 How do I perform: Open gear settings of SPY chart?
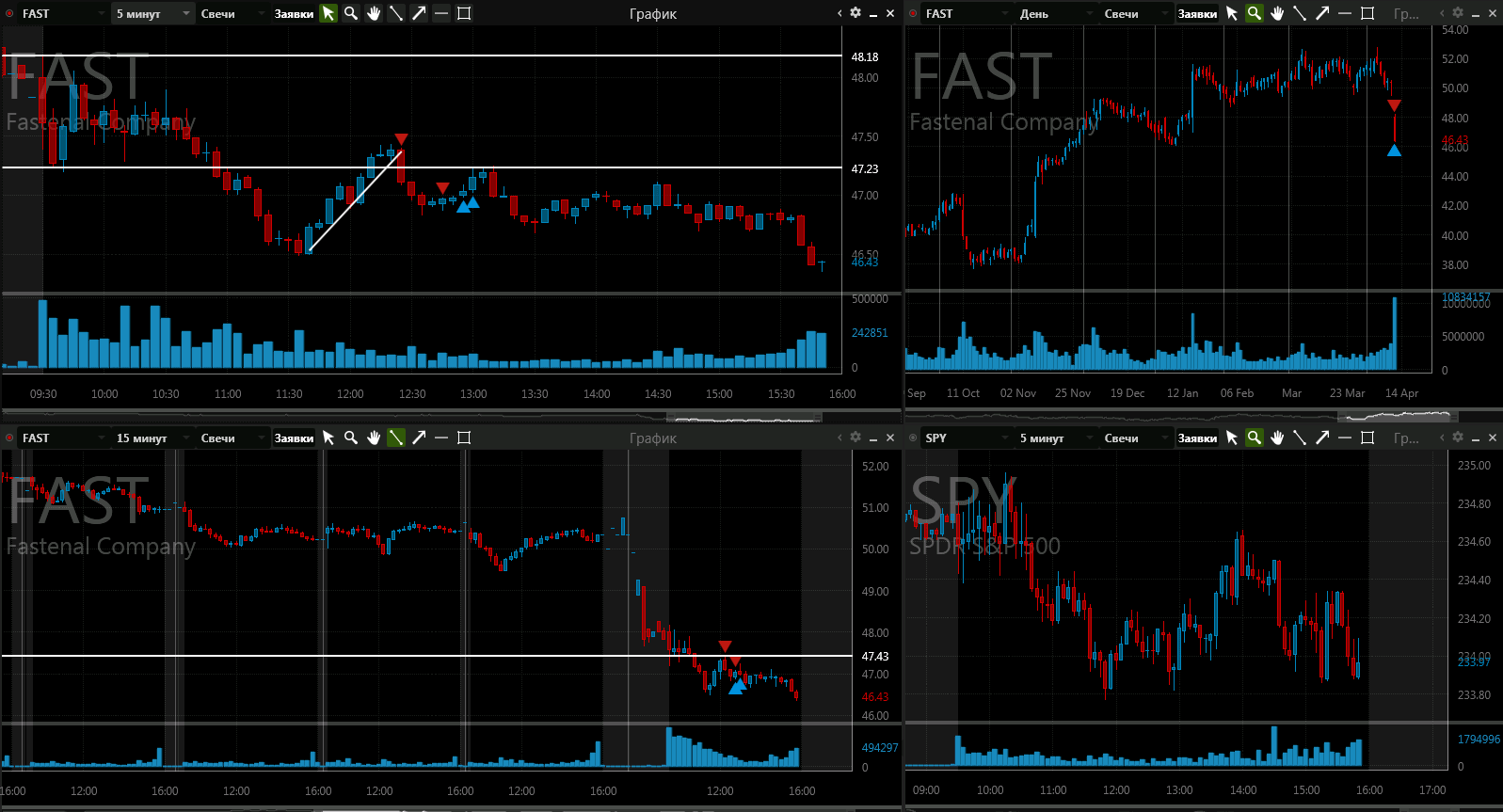click(1458, 437)
